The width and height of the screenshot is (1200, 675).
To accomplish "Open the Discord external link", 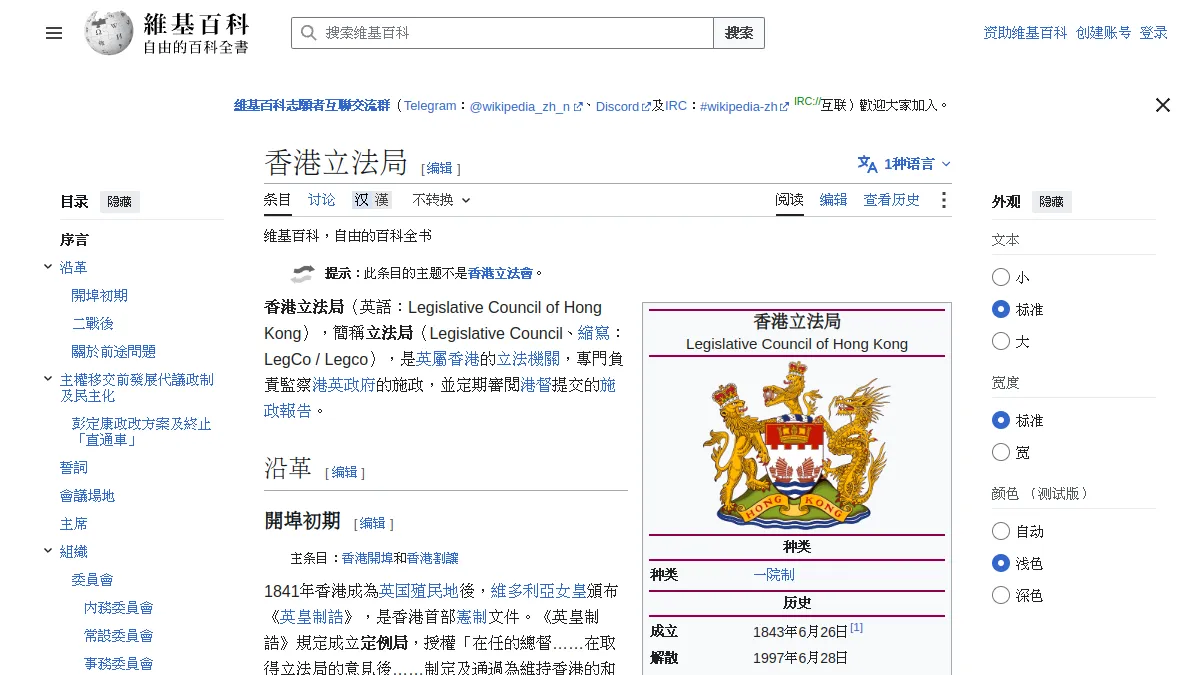I will (x=624, y=106).
